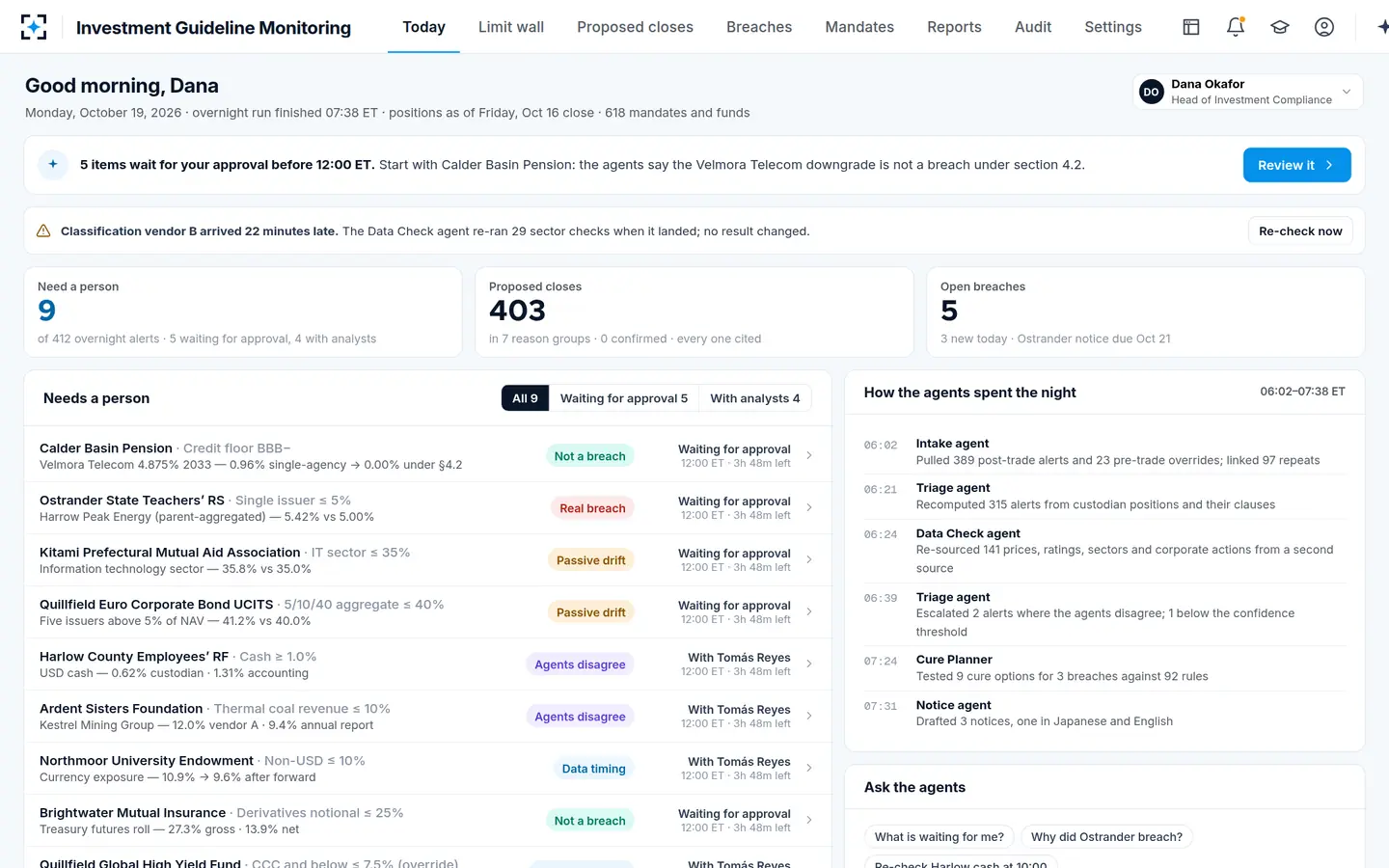Open the Kitami Prefectural Mutual Aid row chevron

pyautogui.click(x=809, y=560)
